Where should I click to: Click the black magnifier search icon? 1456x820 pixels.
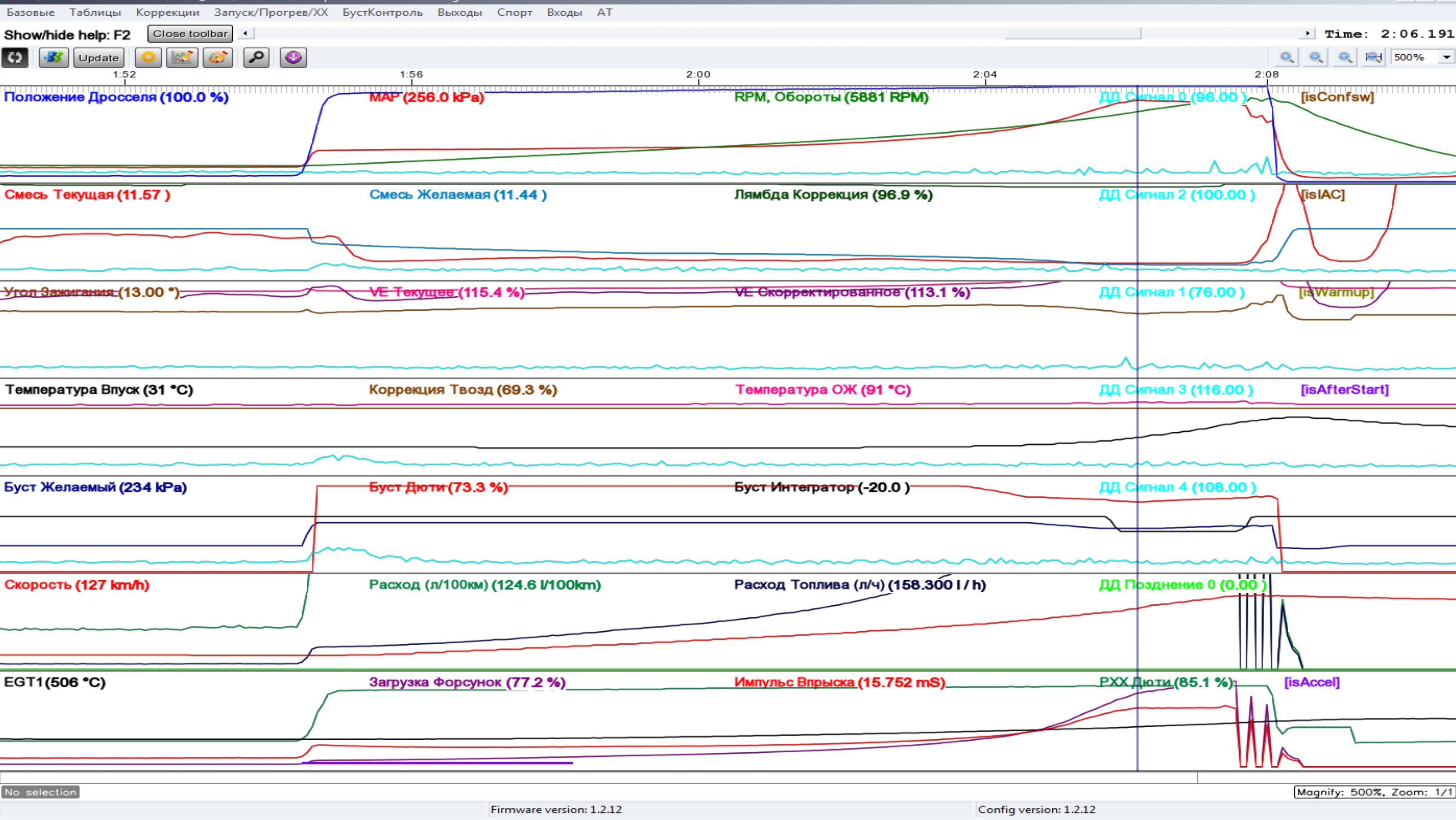click(x=256, y=58)
